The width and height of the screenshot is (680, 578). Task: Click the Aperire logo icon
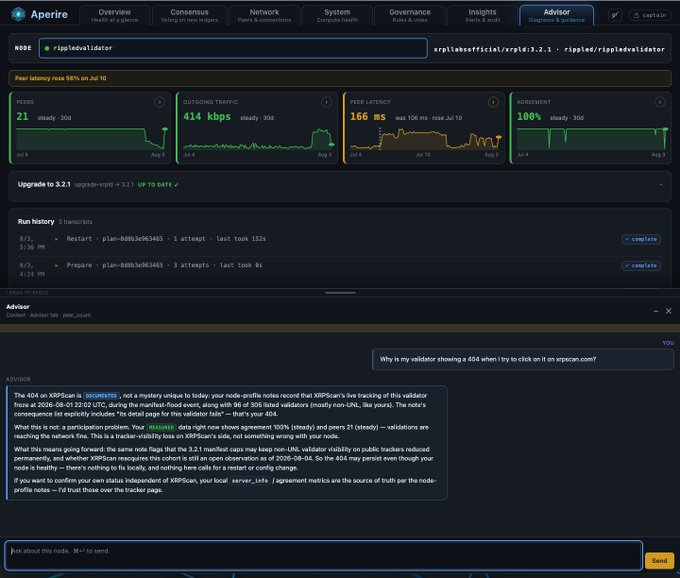click(x=18, y=14)
